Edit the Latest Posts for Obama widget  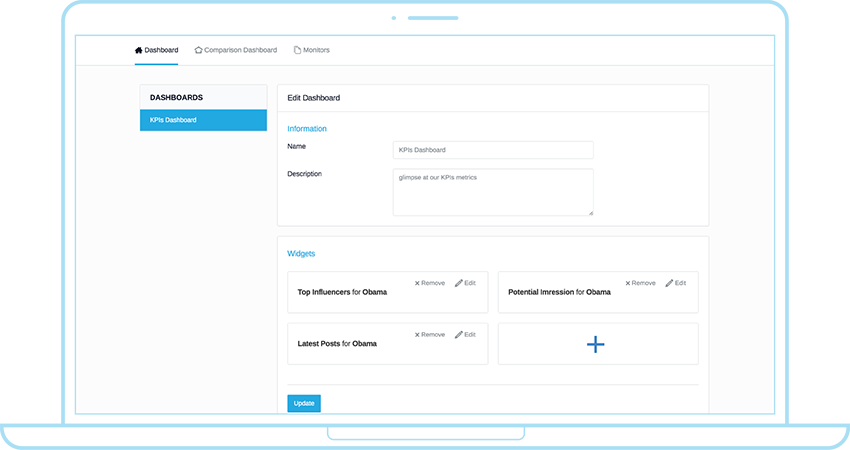tap(465, 335)
